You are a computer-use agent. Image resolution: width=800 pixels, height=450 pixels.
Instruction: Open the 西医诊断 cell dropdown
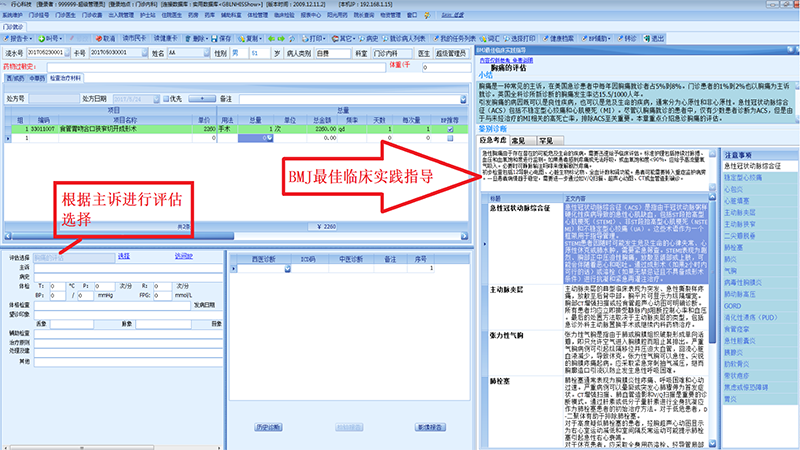coord(287,268)
